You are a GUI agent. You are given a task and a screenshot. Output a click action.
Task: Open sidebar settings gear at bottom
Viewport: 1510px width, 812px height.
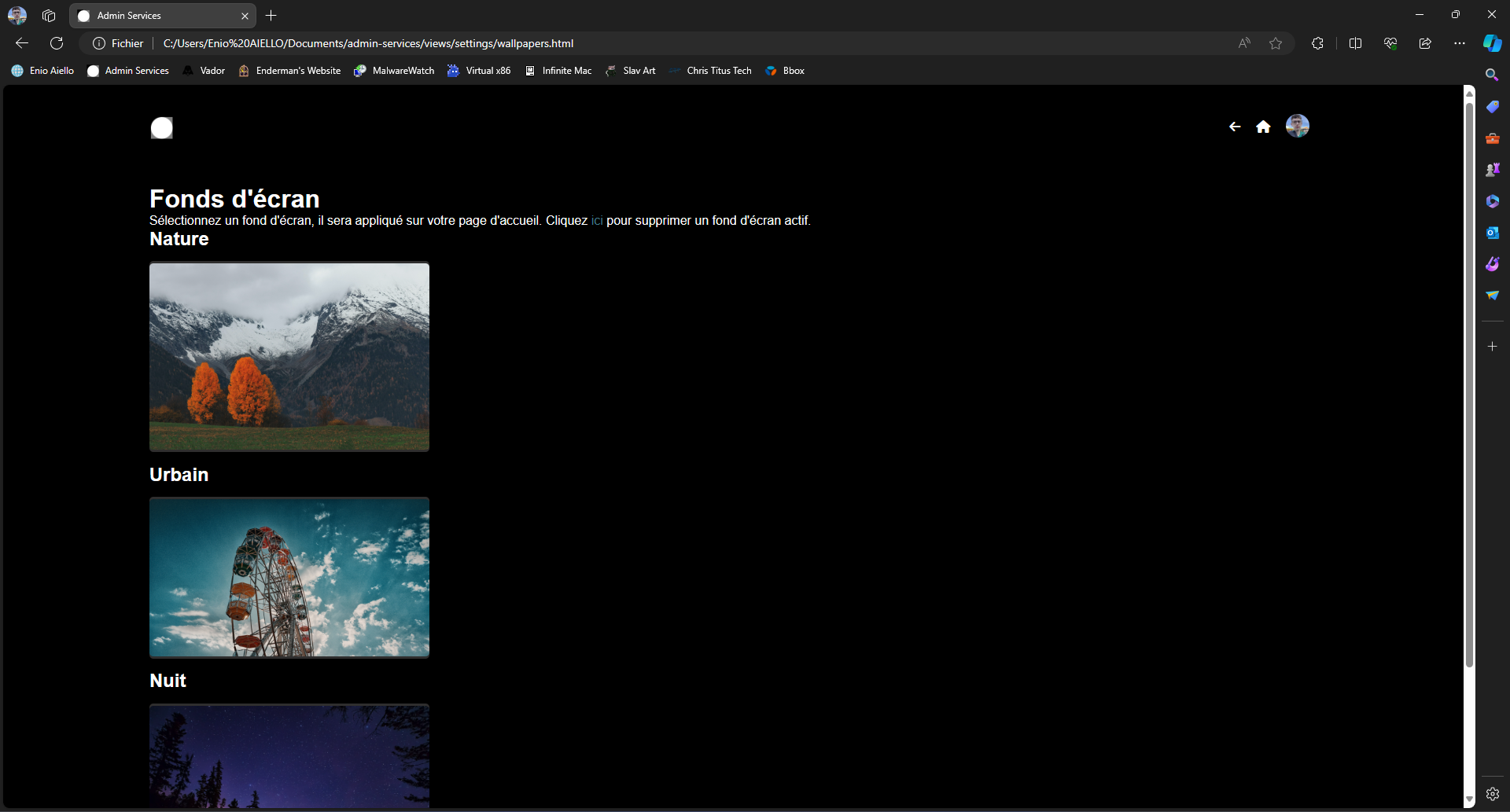(x=1492, y=794)
